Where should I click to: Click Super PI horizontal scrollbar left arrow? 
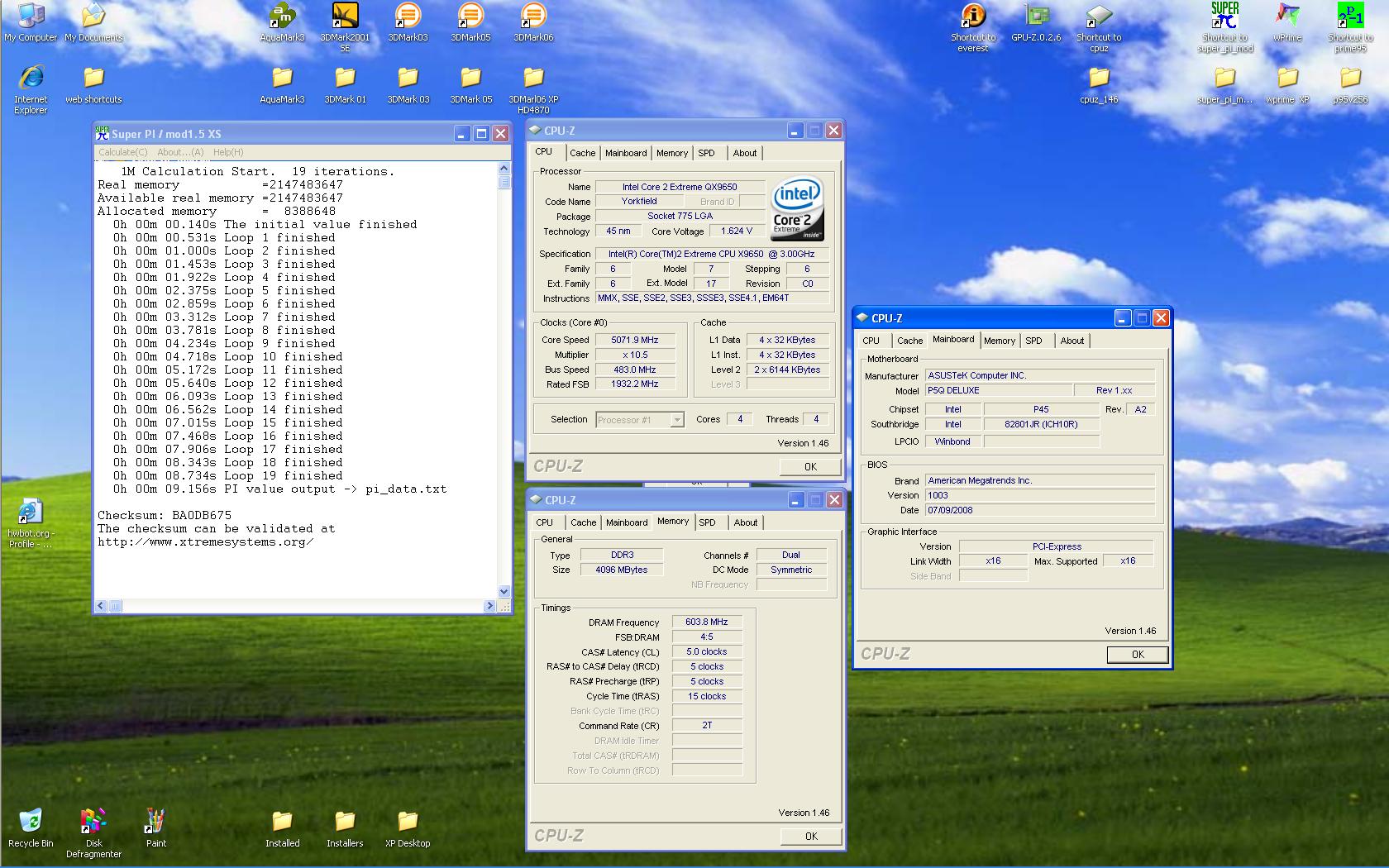101,606
